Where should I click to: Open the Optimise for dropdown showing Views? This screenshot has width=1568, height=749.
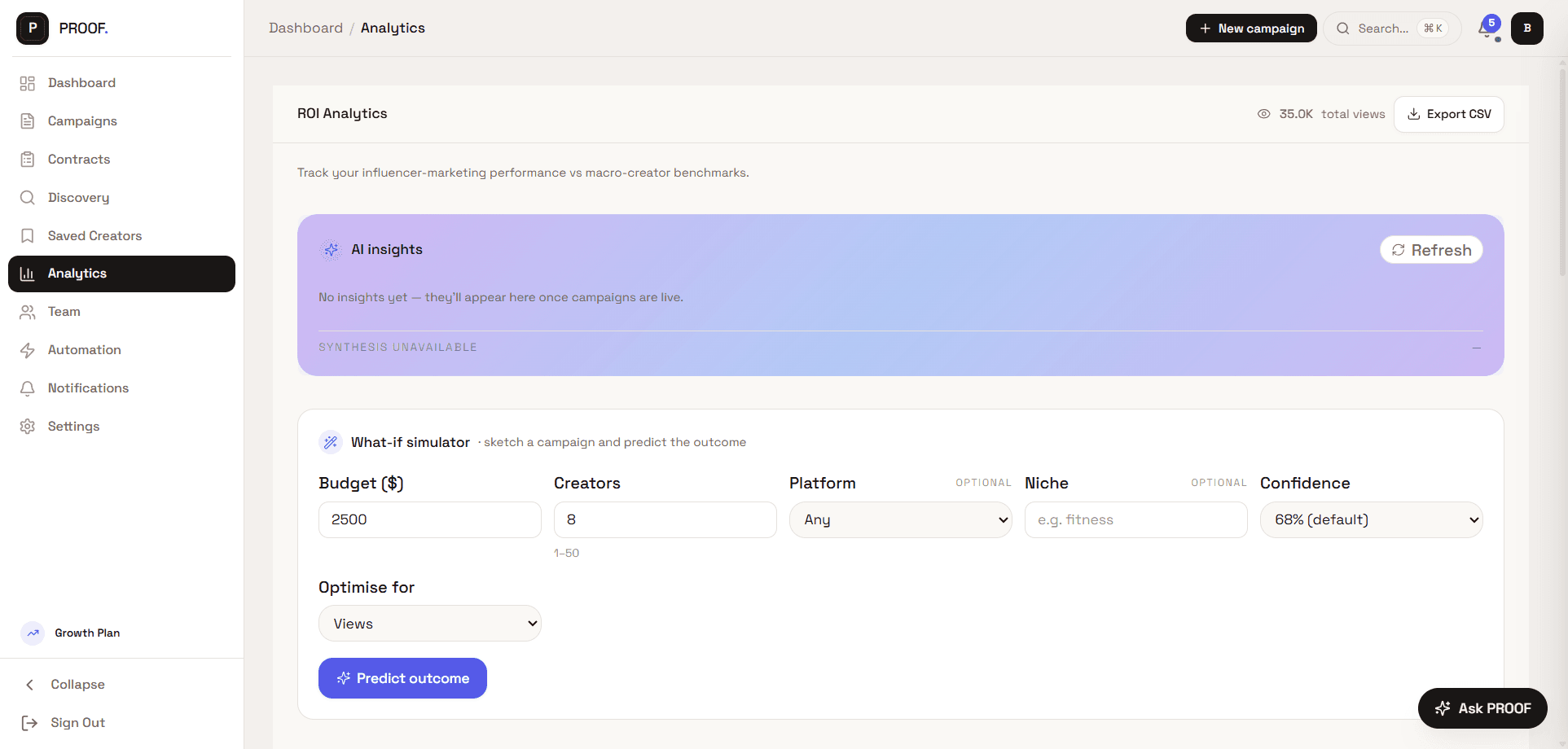[430, 624]
